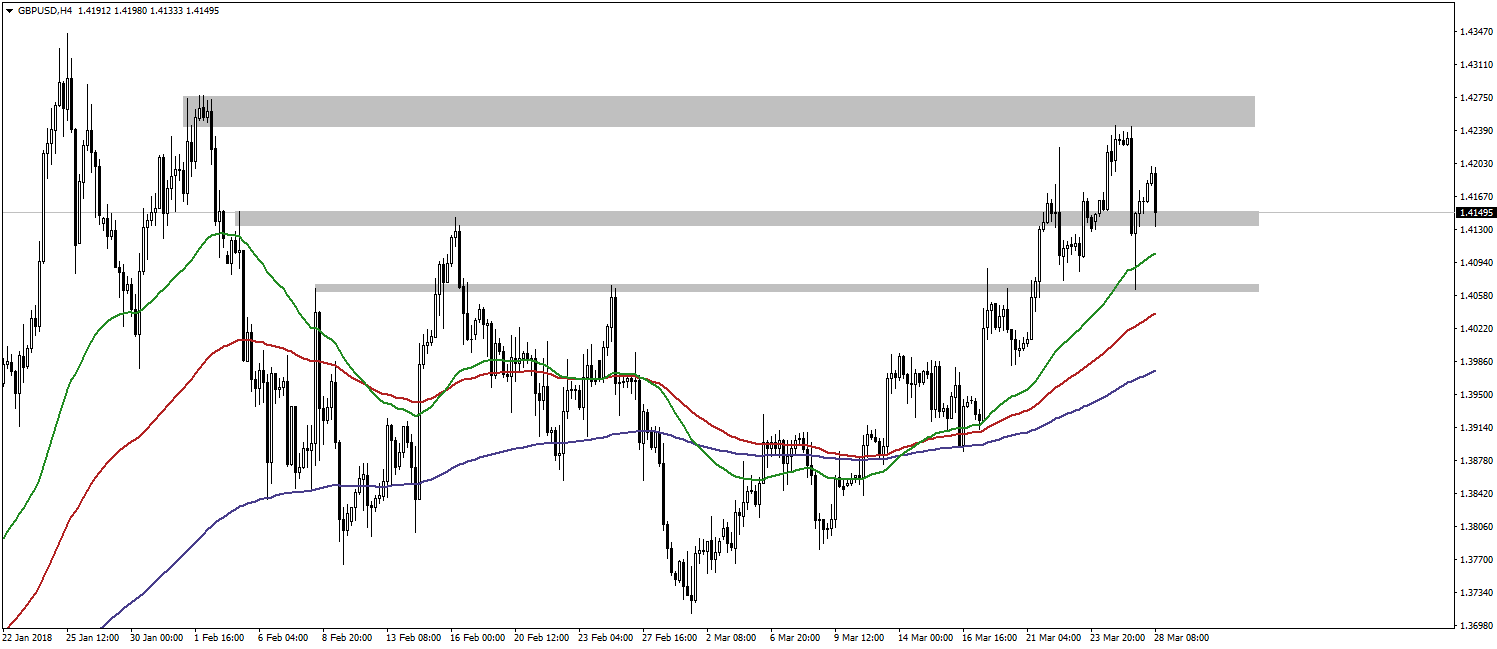Click price axis label 1.42390

coord(1475,130)
